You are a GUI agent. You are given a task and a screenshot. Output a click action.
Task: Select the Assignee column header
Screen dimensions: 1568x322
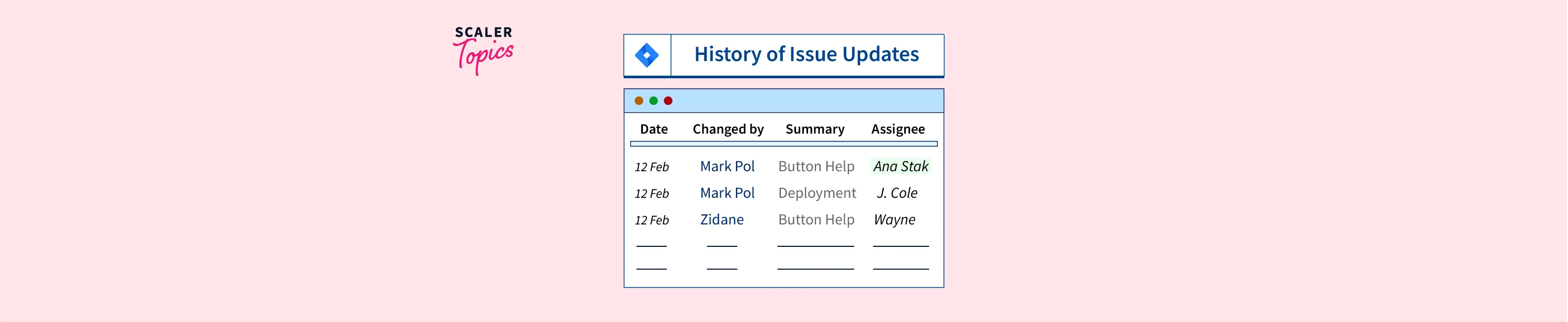pos(898,129)
